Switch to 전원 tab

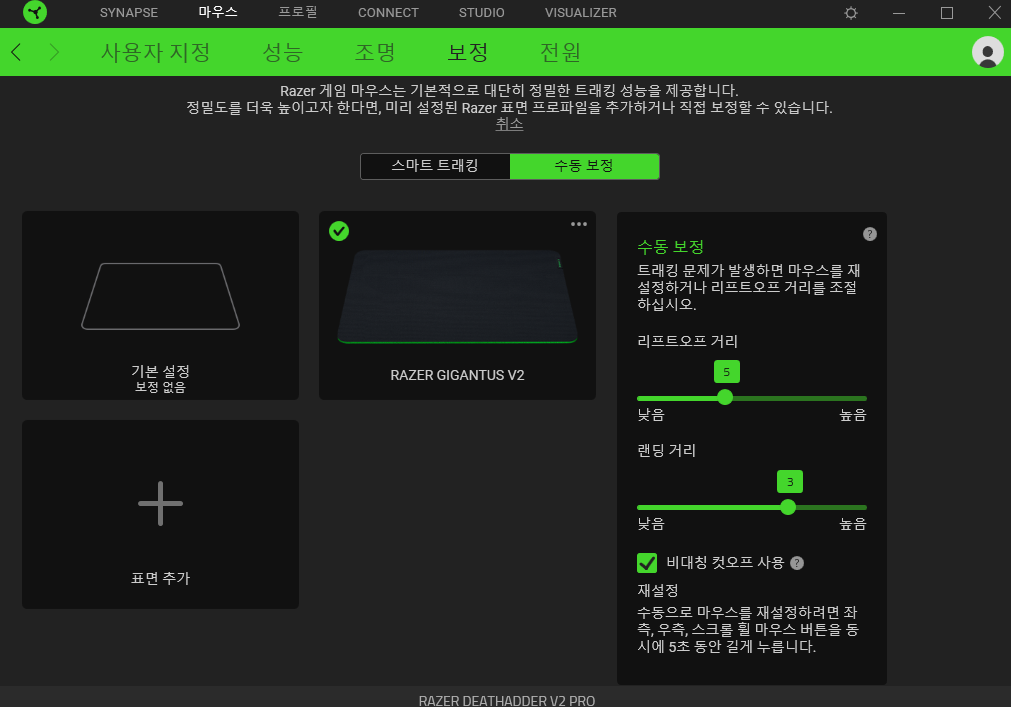[560, 52]
